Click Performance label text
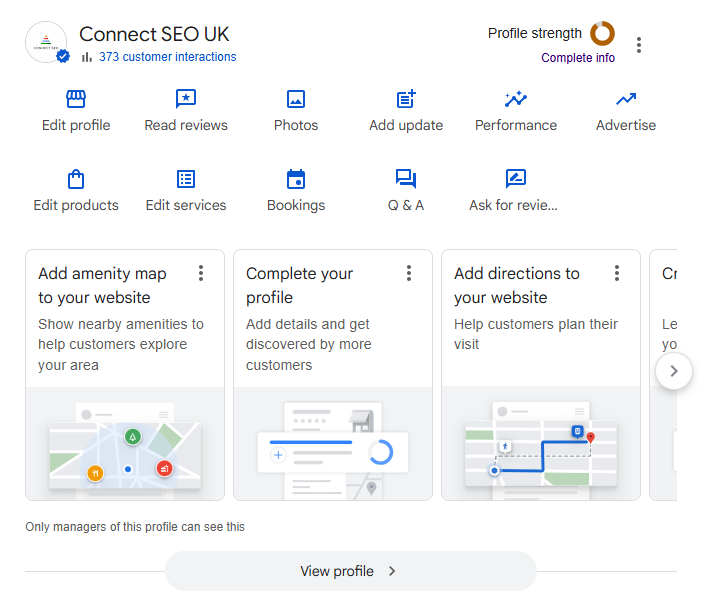This screenshot has height=607, width=701. (x=516, y=125)
